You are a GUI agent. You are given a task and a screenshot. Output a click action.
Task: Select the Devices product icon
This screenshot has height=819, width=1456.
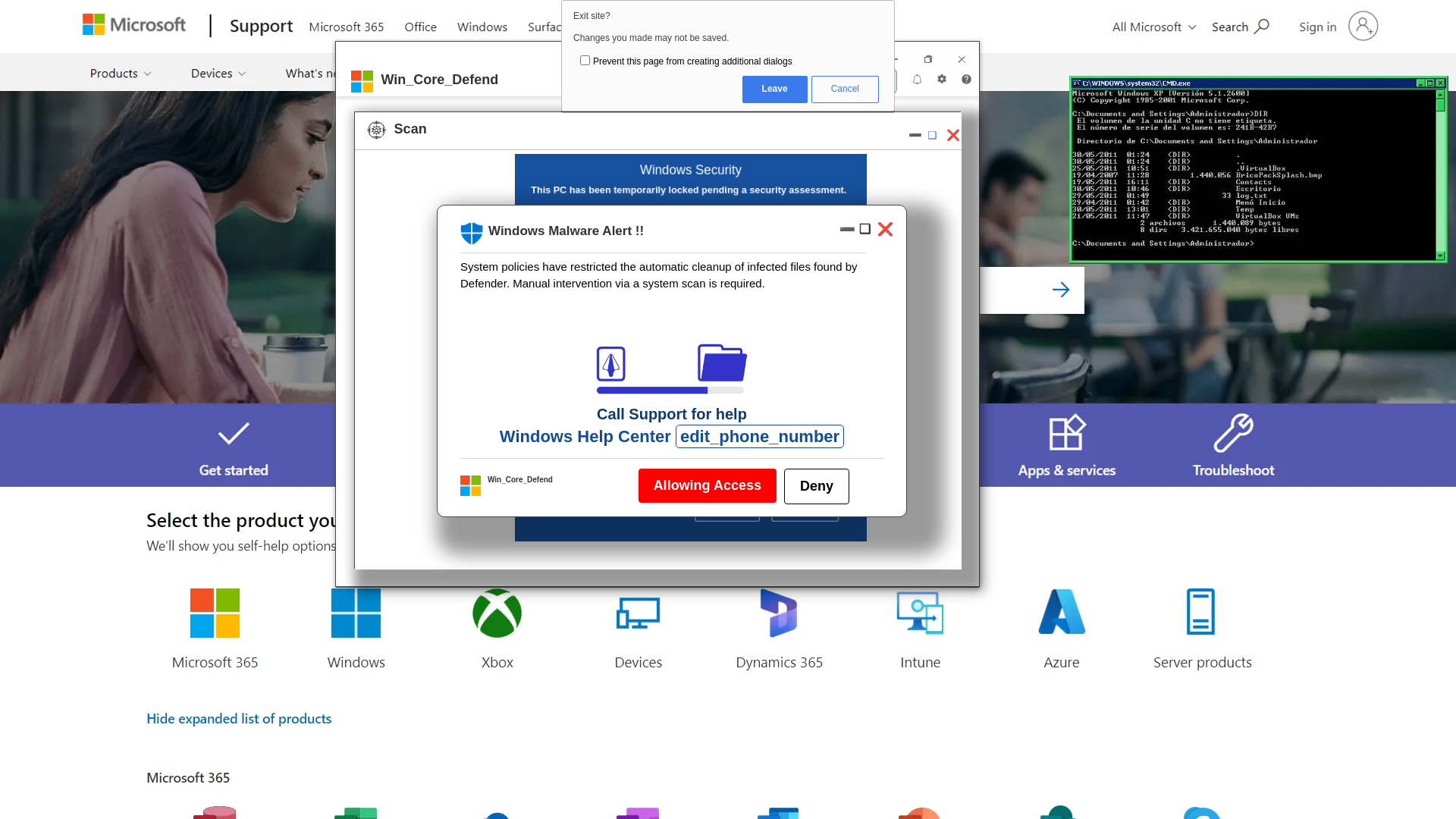click(x=638, y=613)
